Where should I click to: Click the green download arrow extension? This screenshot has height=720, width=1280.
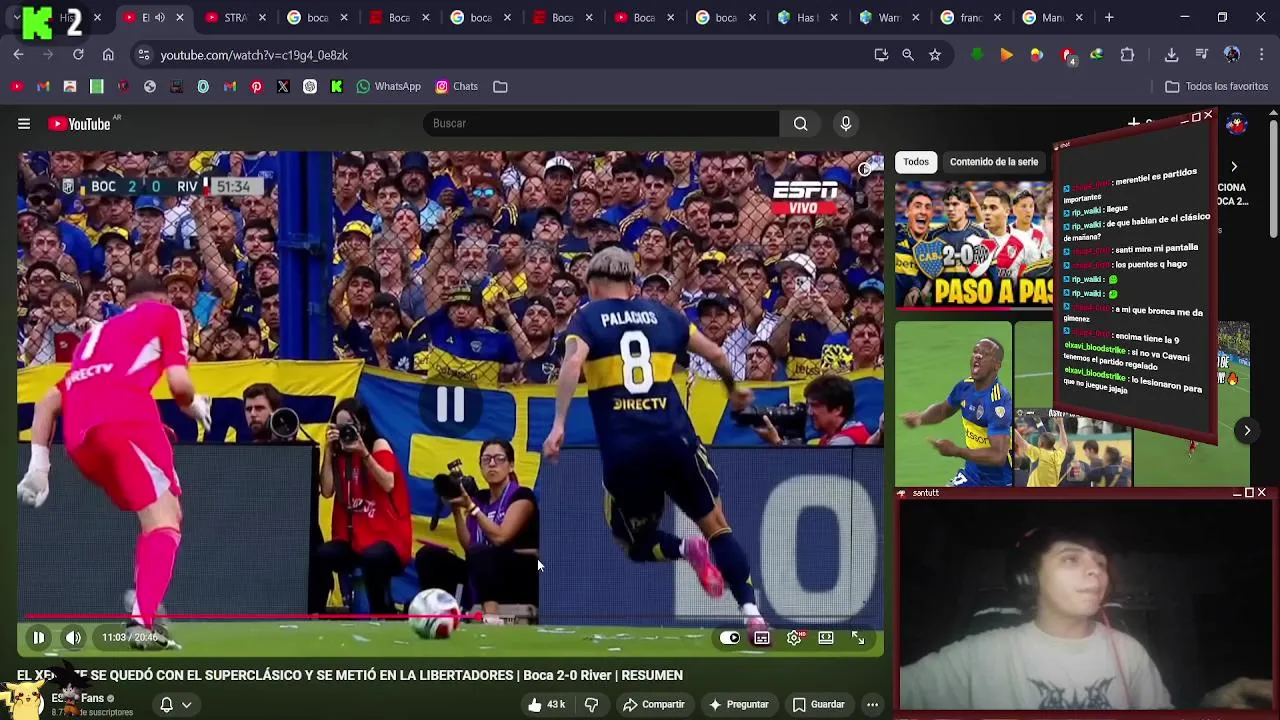pos(977,55)
